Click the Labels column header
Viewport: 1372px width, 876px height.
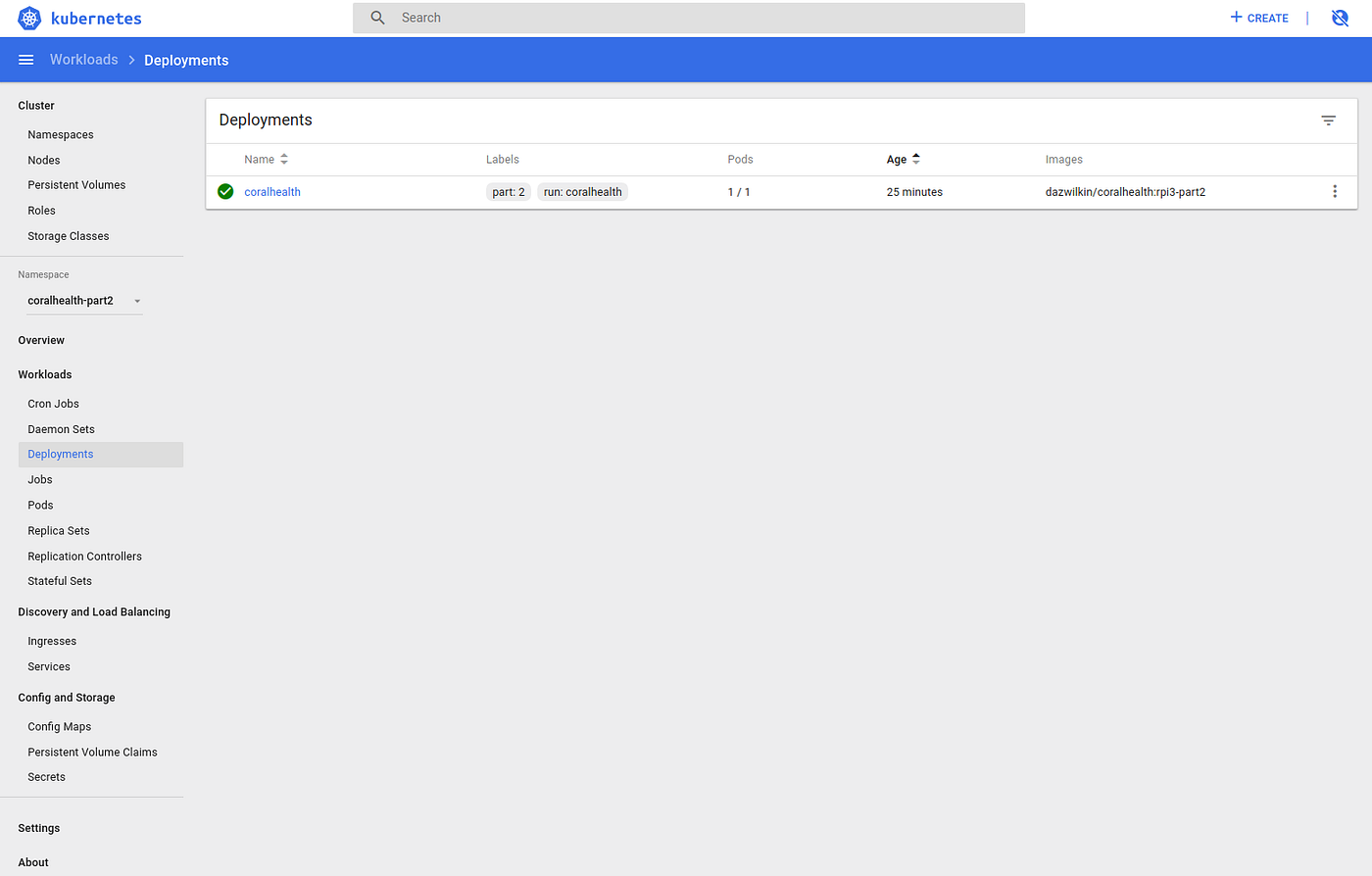pyautogui.click(x=503, y=159)
